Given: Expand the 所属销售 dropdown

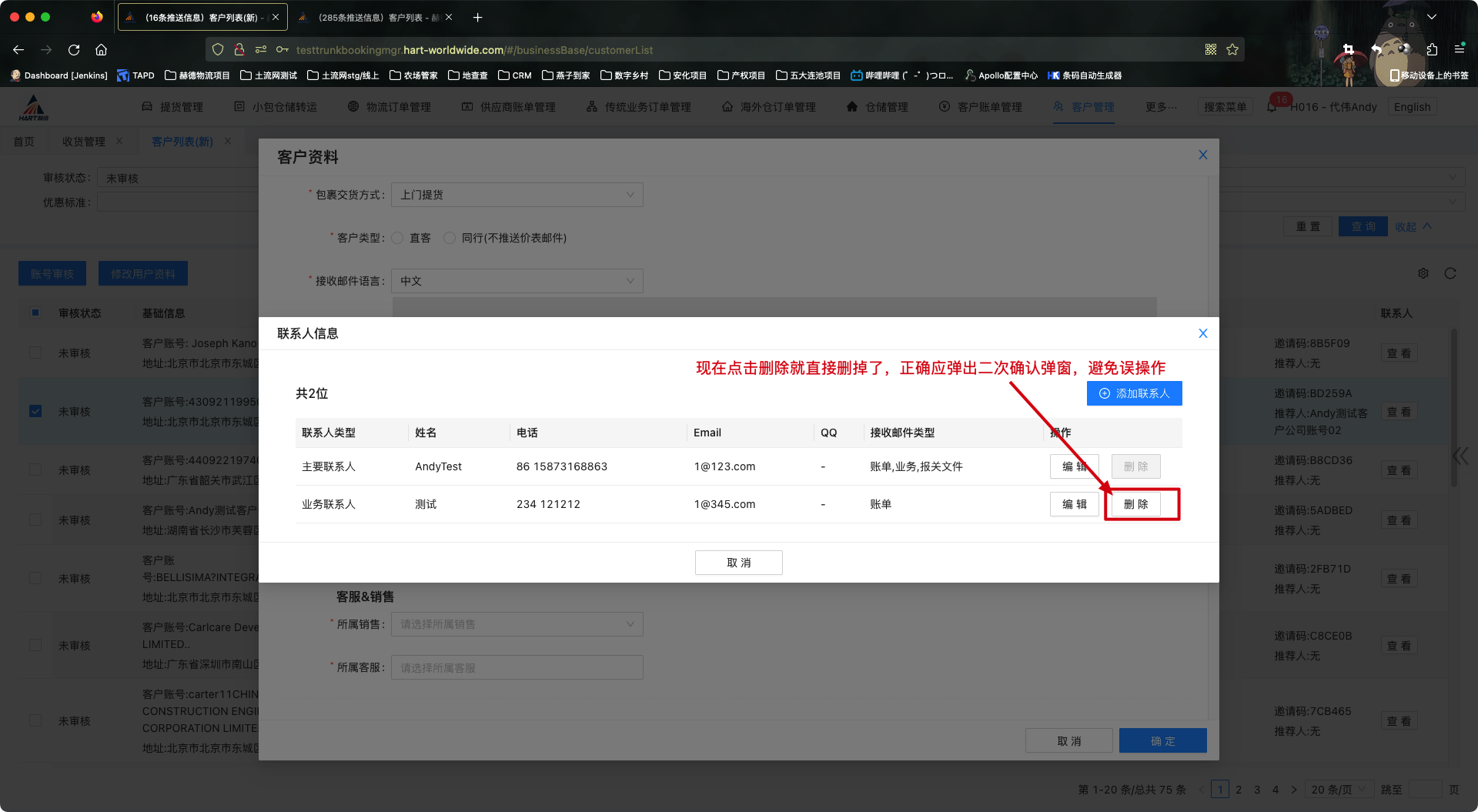Looking at the screenshot, I should click(517, 624).
